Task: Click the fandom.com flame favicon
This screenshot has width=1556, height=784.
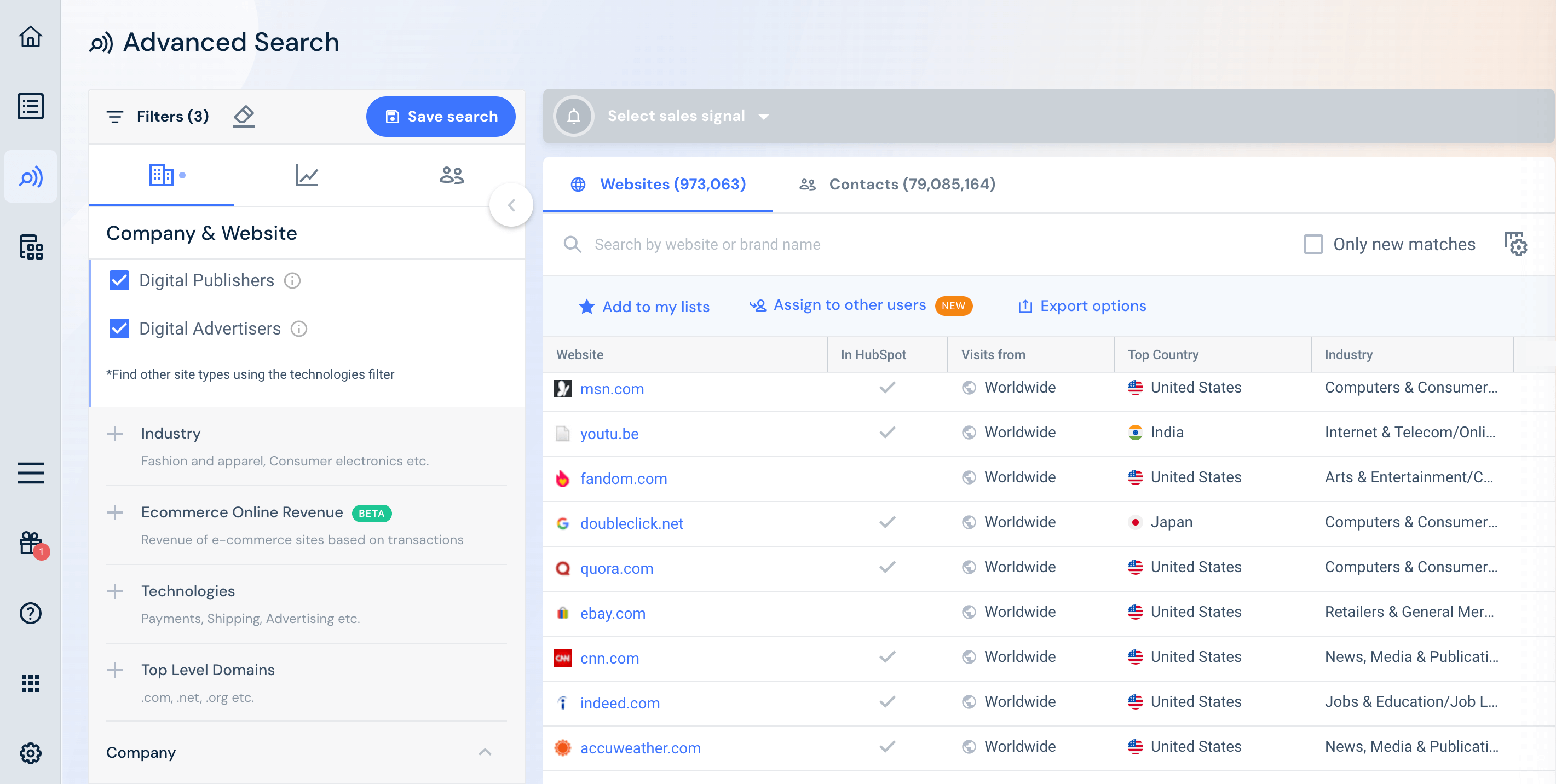Action: click(x=562, y=479)
